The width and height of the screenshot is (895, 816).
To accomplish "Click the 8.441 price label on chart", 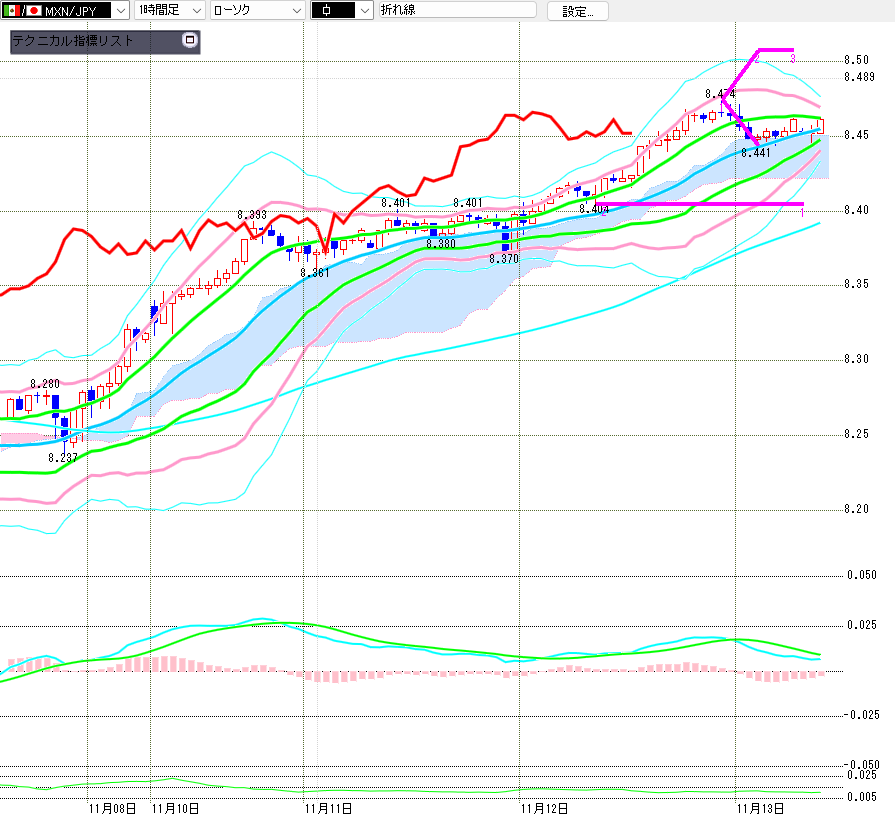I will [756, 153].
